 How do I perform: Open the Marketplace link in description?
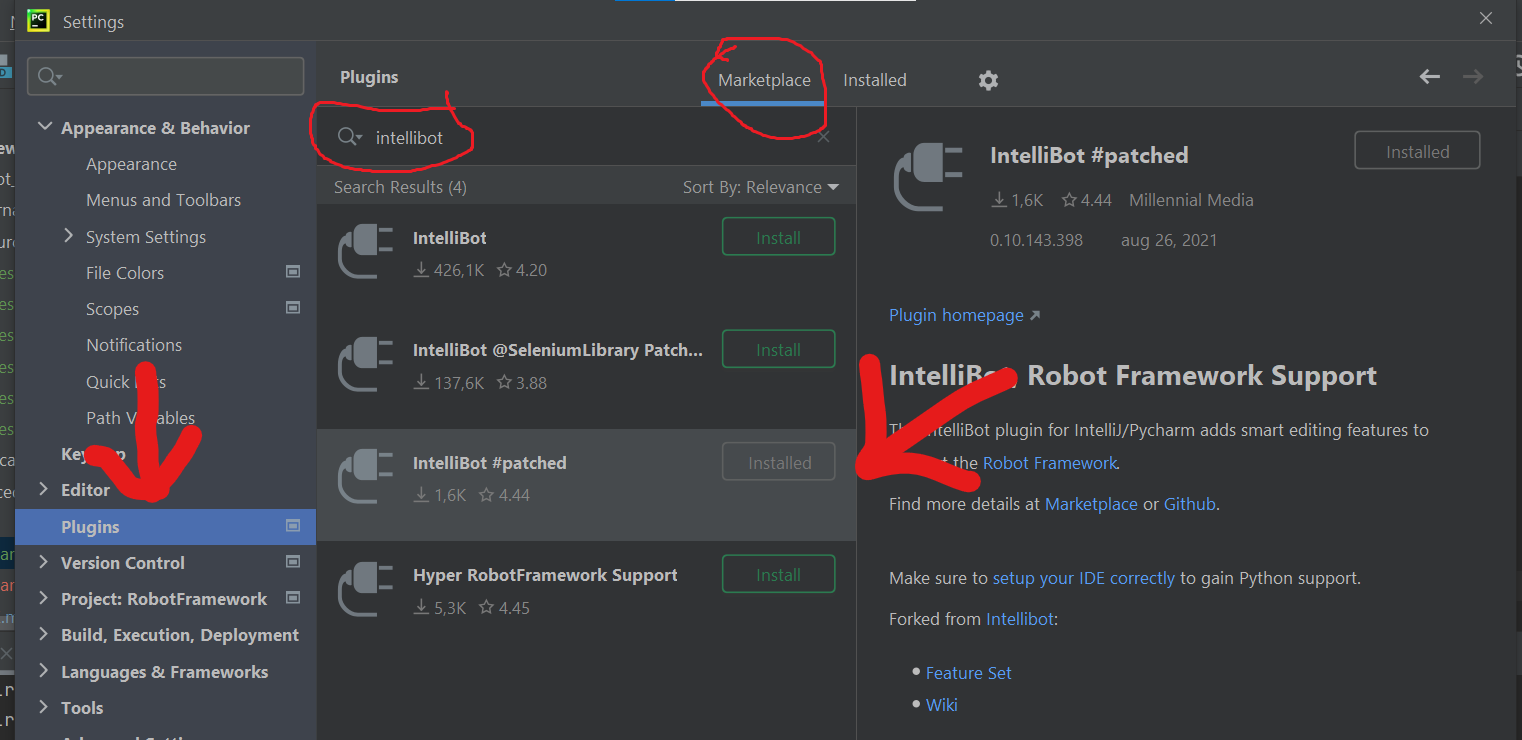1091,504
